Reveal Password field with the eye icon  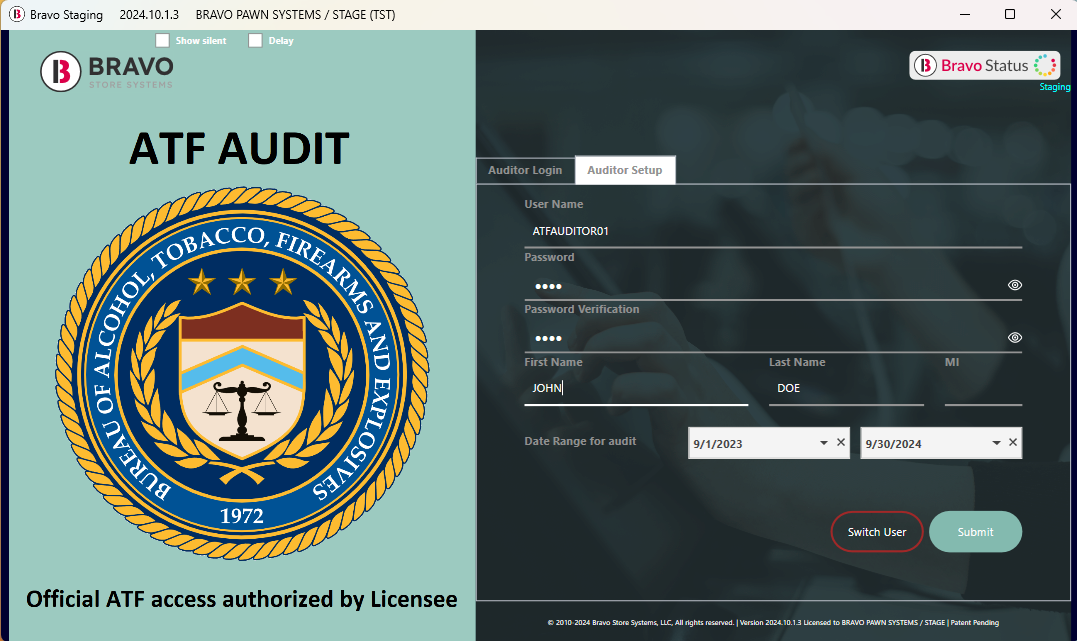click(x=1014, y=285)
